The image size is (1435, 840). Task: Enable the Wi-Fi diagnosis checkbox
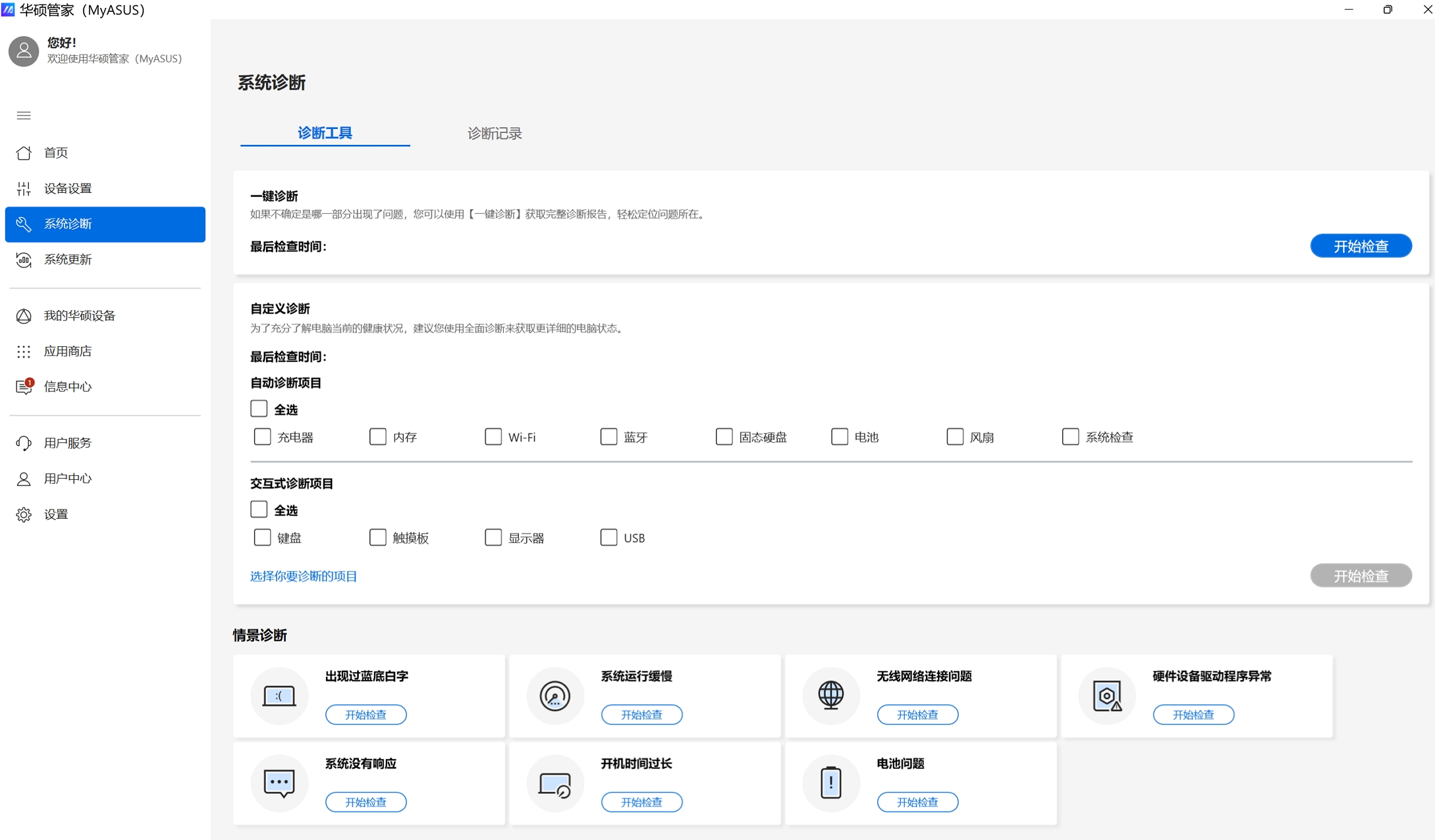coord(493,437)
